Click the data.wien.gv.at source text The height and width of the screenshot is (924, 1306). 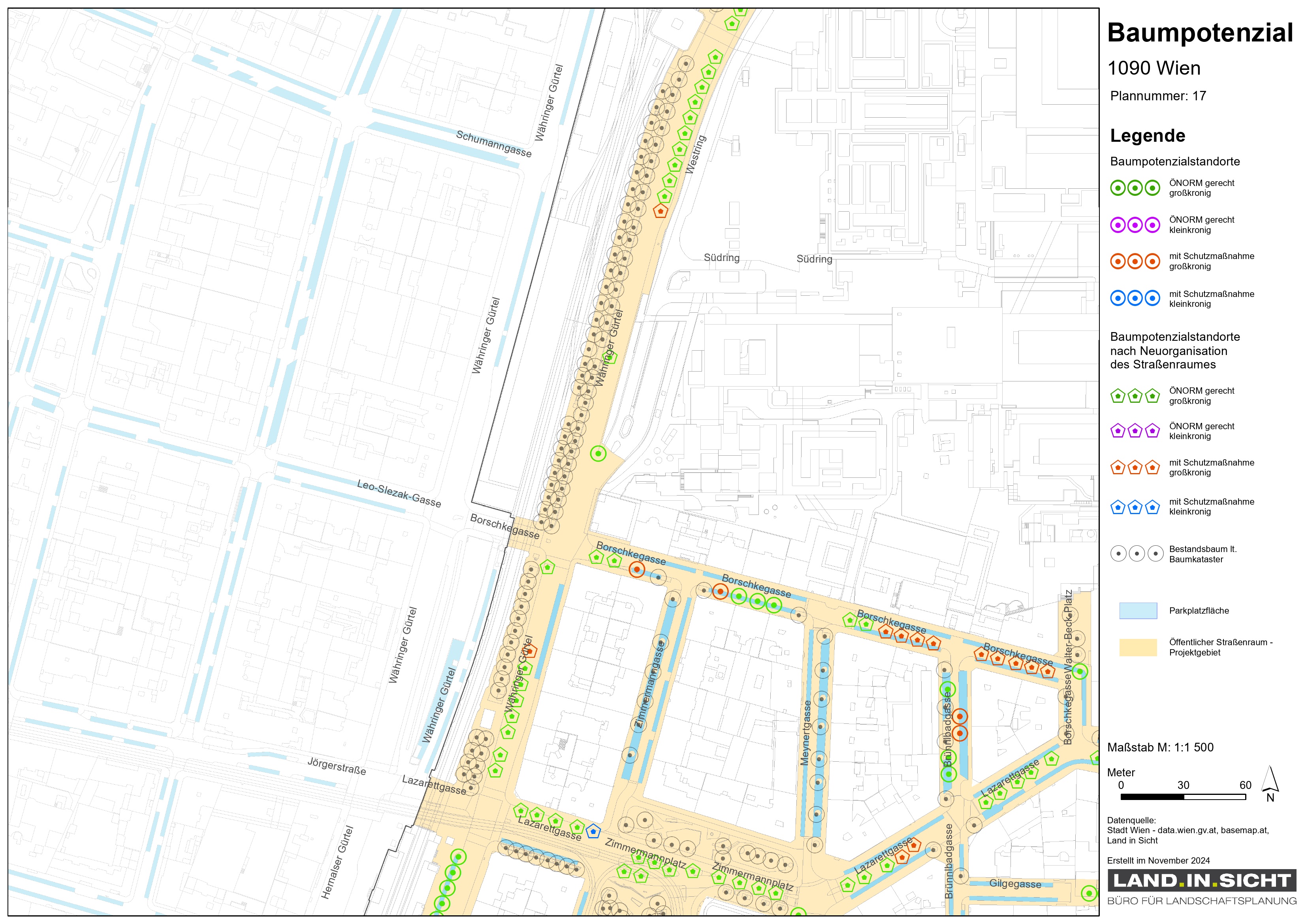click(x=1187, y=830)
